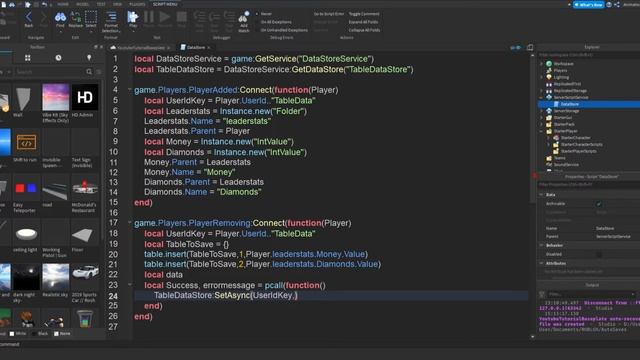The width and height of the screenshot is (640, 360).
Task: Click the undo arrow in title bar
Action: [x=44, y=4]
